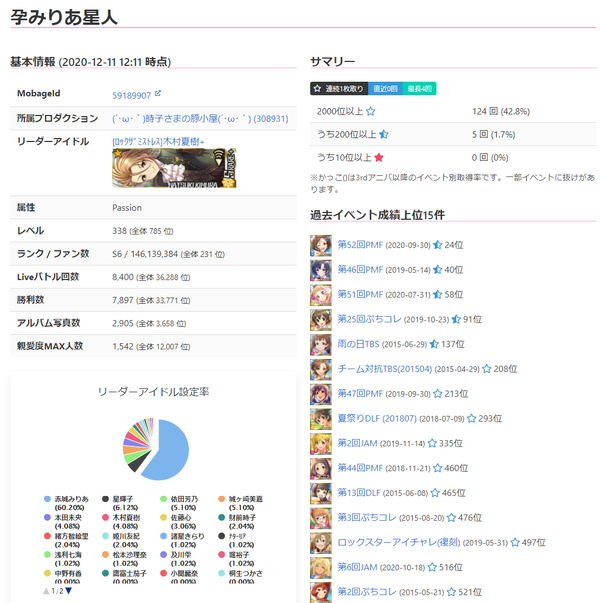
Task: Open チーム対抗TBS(201504) event link
Action: coord(385,369)
